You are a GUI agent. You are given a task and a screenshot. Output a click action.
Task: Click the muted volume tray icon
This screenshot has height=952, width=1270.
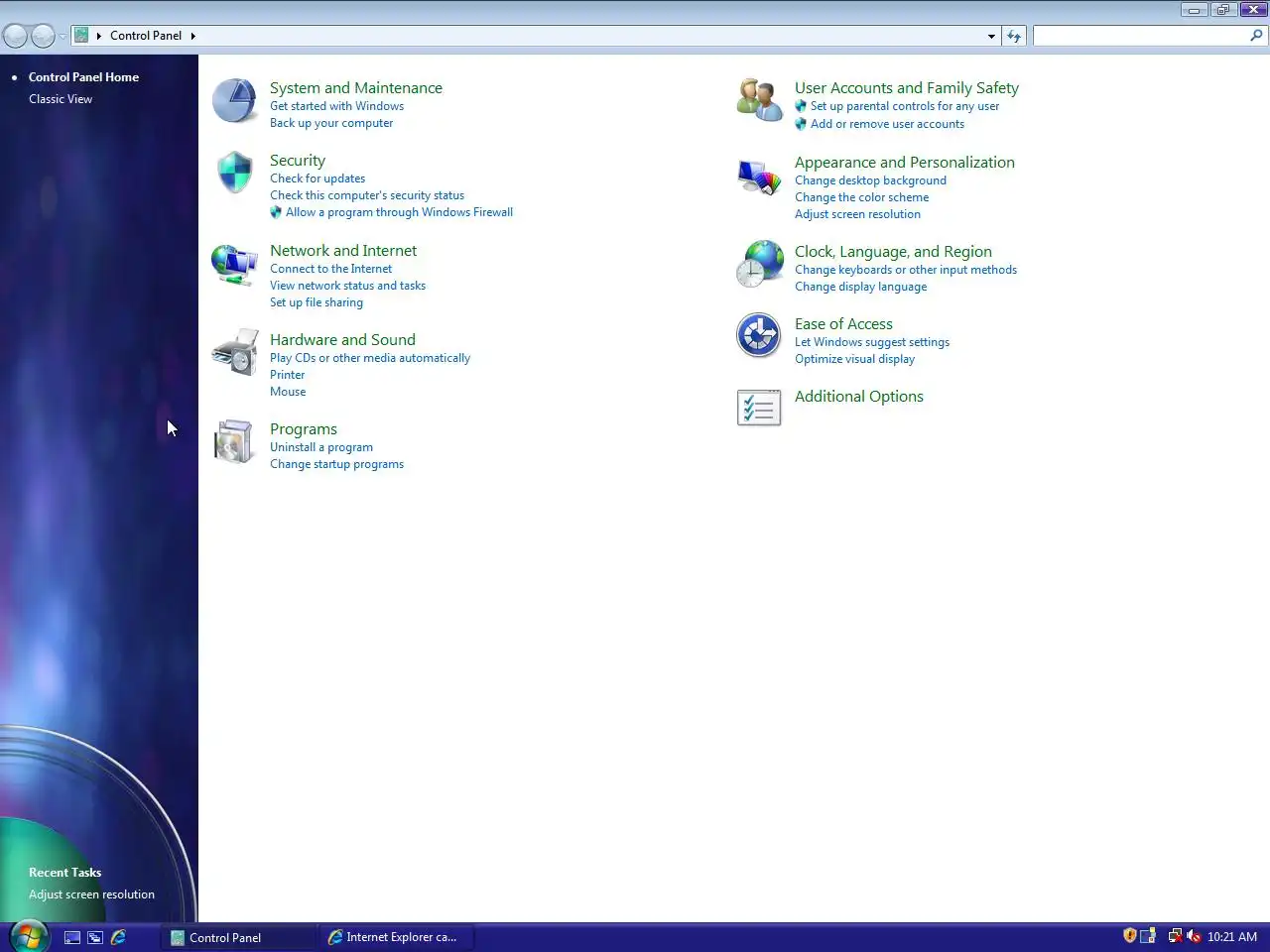[x=1194, y=936]
